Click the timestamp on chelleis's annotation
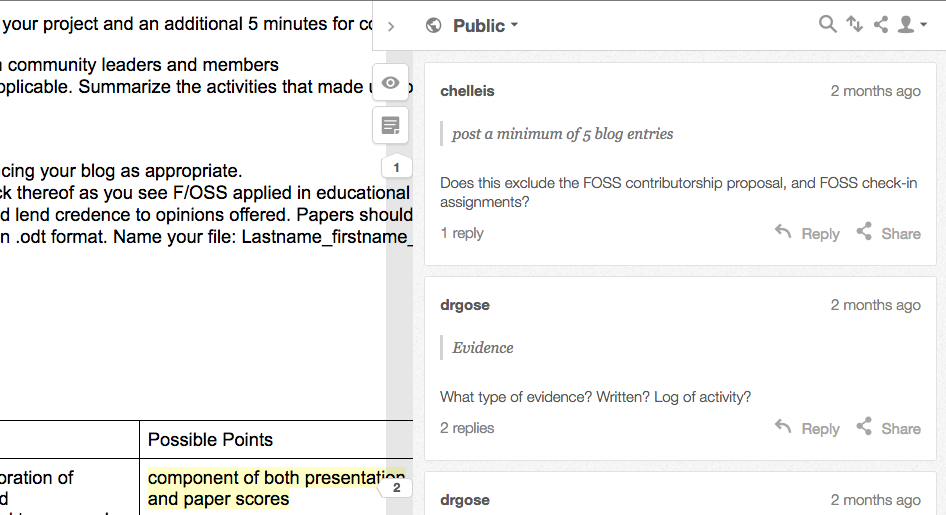 [875, 91]
